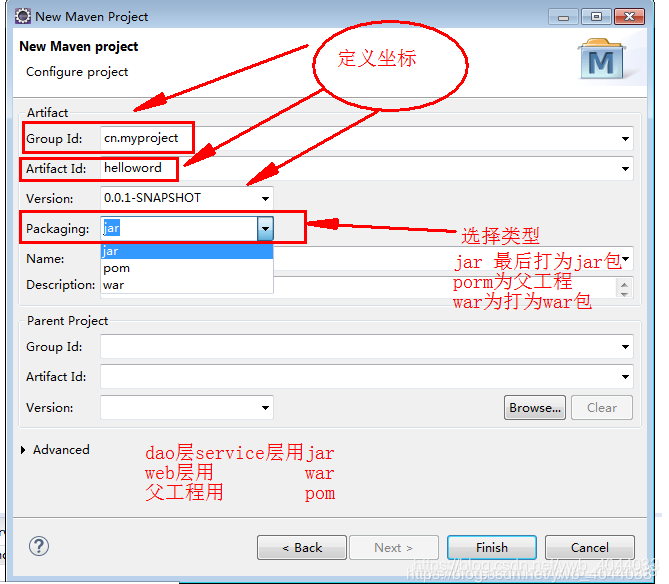The width and height of the screenshot is (669, 584).
Task: Open the Artifact Group Id dropdown arrow
Action: point(625,139)
